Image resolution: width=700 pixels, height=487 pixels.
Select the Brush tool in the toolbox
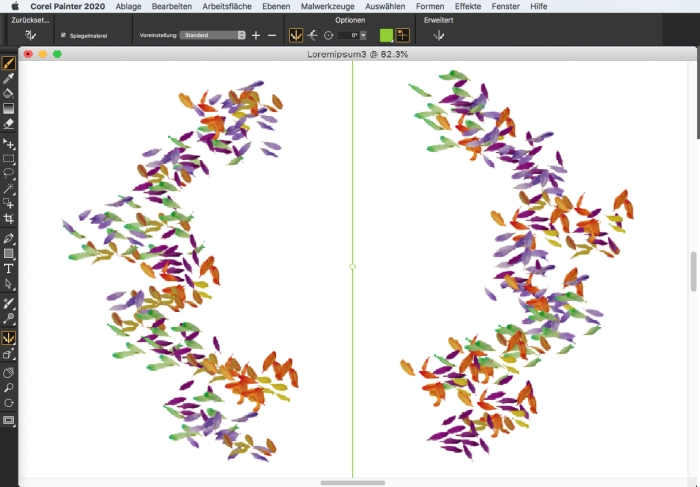point(9,63)
